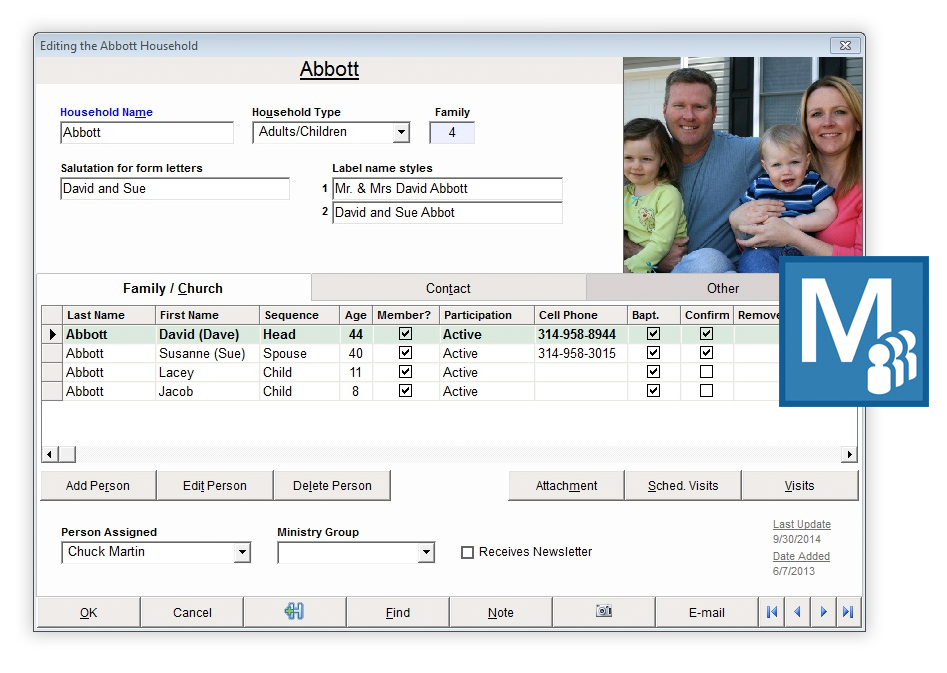Click inside the Salutation for form letters field
The height and width of the screenshot is (673, 947).
(174, 187)
